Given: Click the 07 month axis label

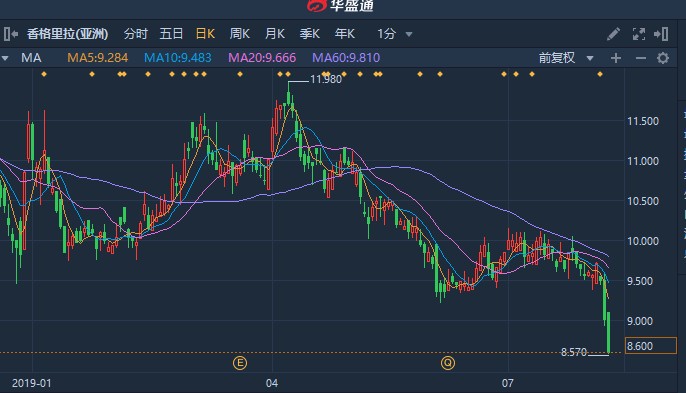Looking at the screenshot, I should click(x=508, y=383).
